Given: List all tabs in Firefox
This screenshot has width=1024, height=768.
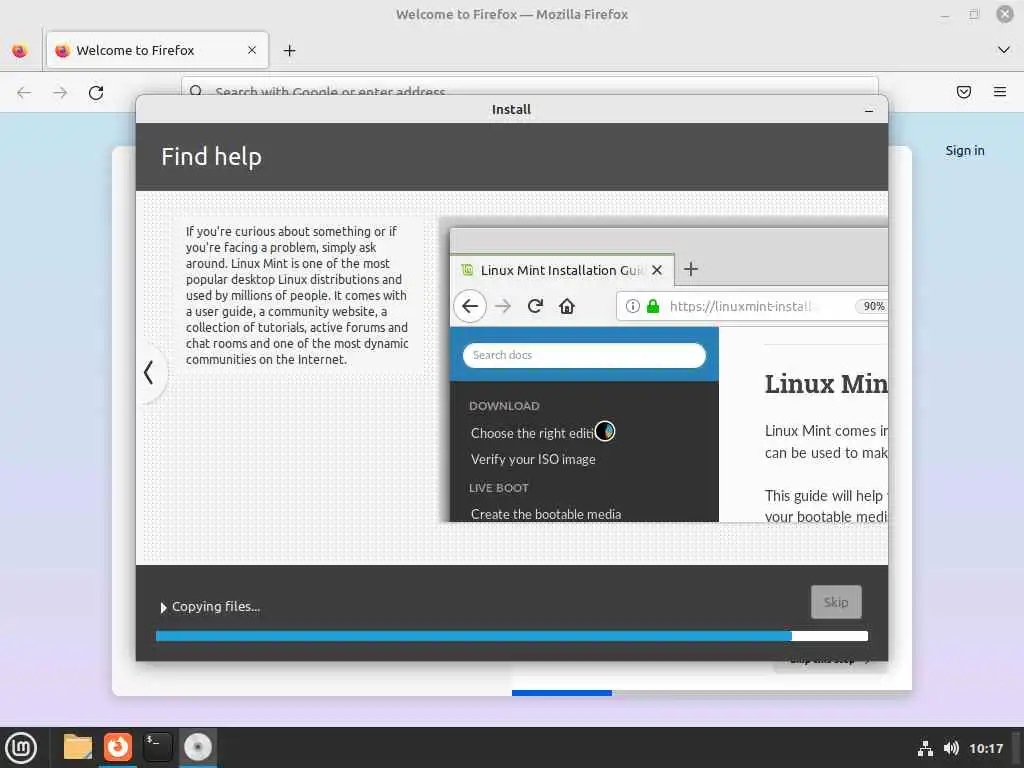Looking at the screenshot, I should 1004,50.
